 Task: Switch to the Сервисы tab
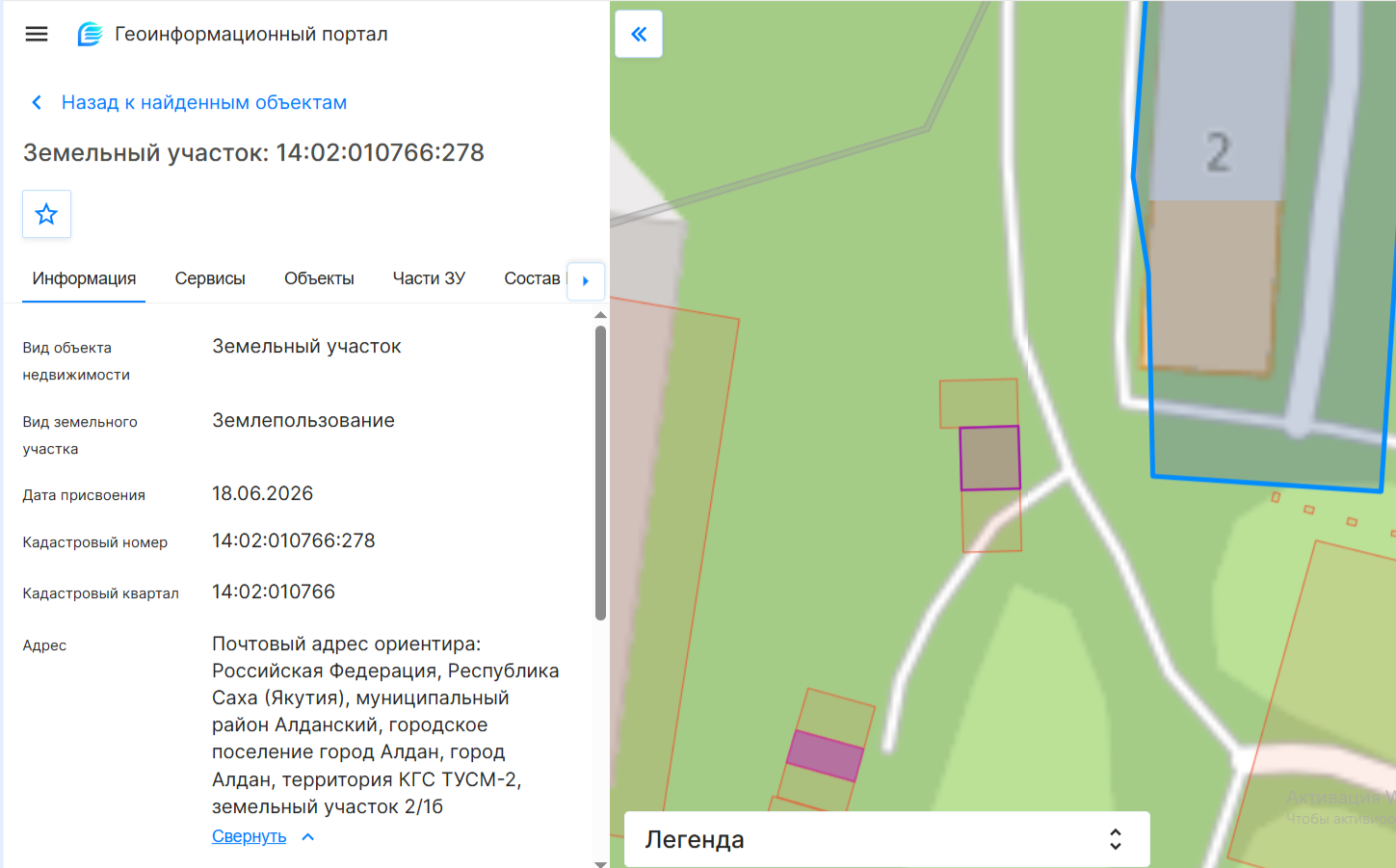(x=210, y=278)
